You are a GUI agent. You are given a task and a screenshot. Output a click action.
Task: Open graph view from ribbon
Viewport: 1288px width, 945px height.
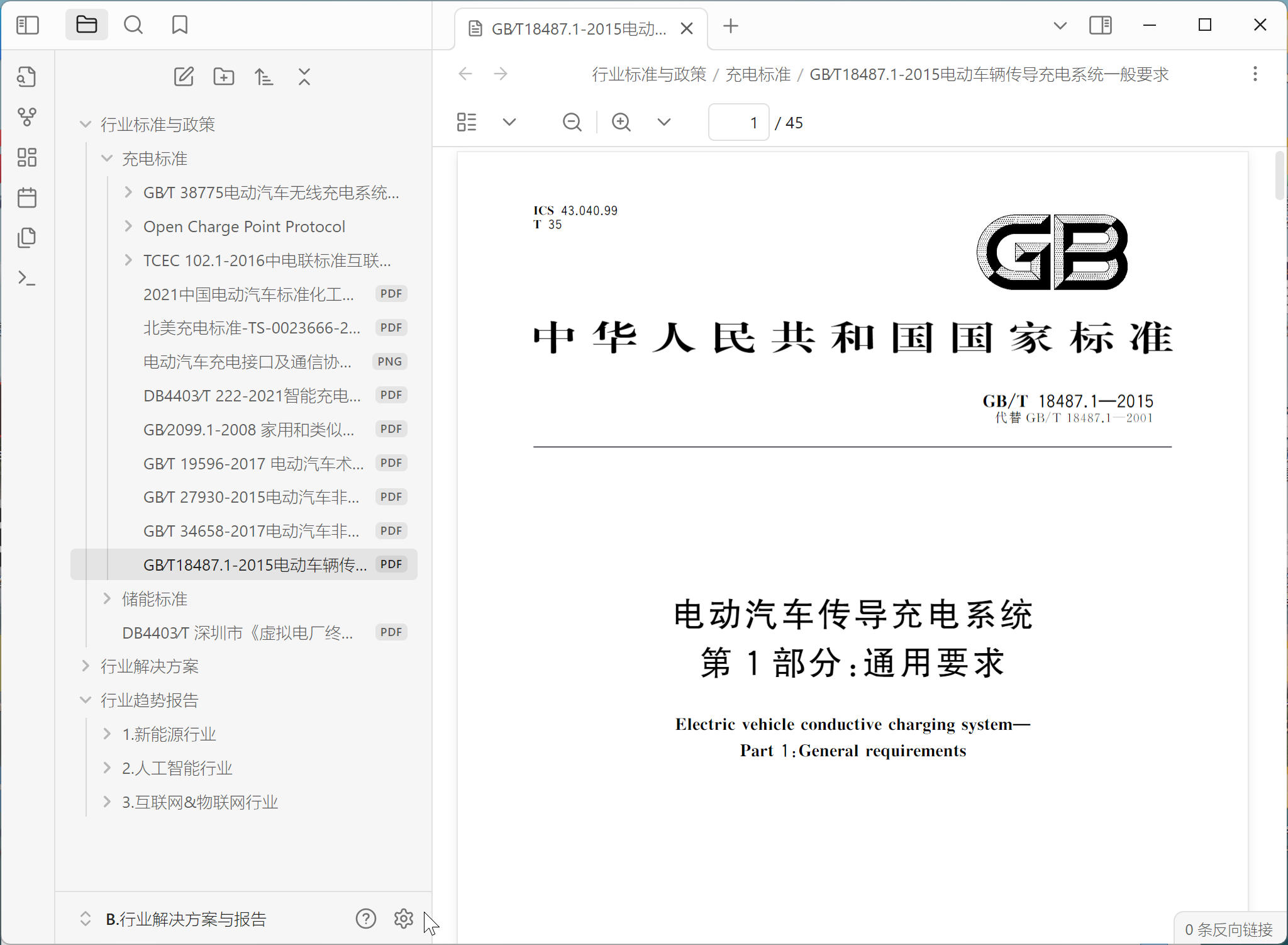[27, 117]
